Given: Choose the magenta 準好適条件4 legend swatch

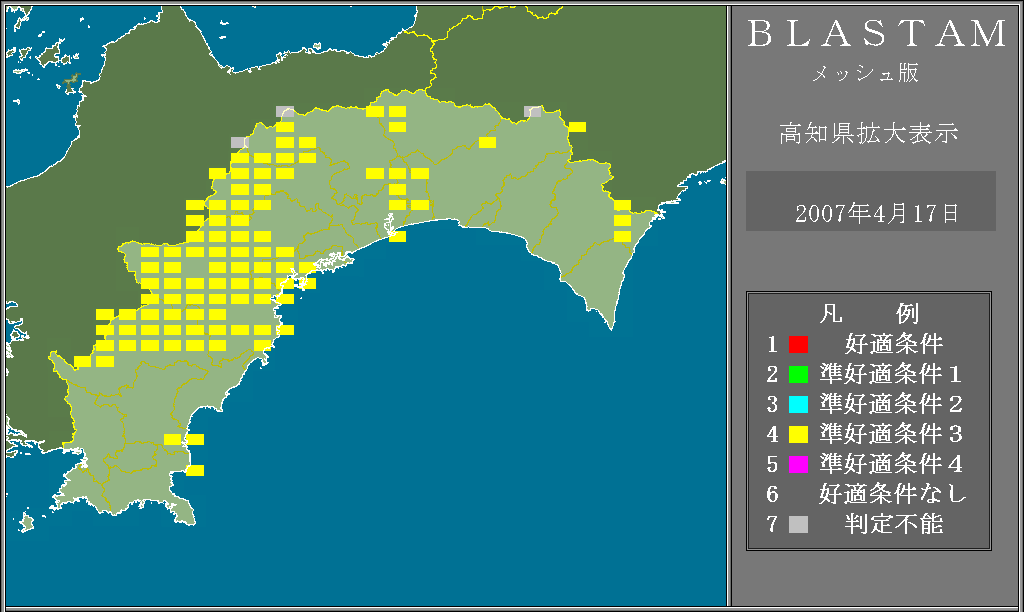Looking at the screenshot, I should [798, 464].
